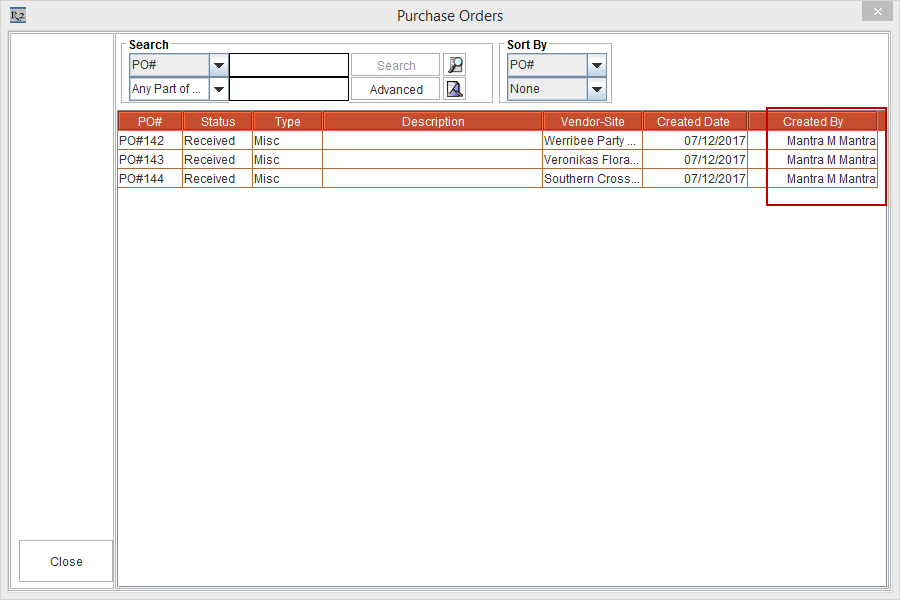
Task: Sort by the PO# column header
Action: 150,122
